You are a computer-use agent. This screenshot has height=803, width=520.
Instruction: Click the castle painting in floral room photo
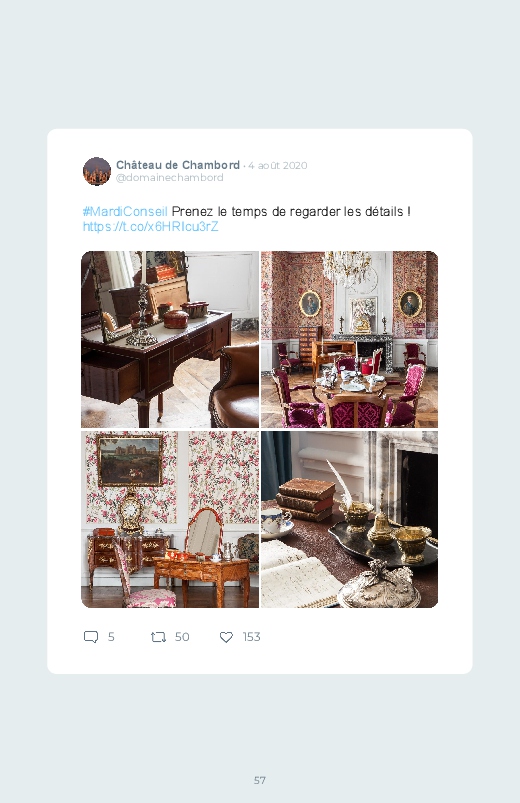[x=130, y=460]
